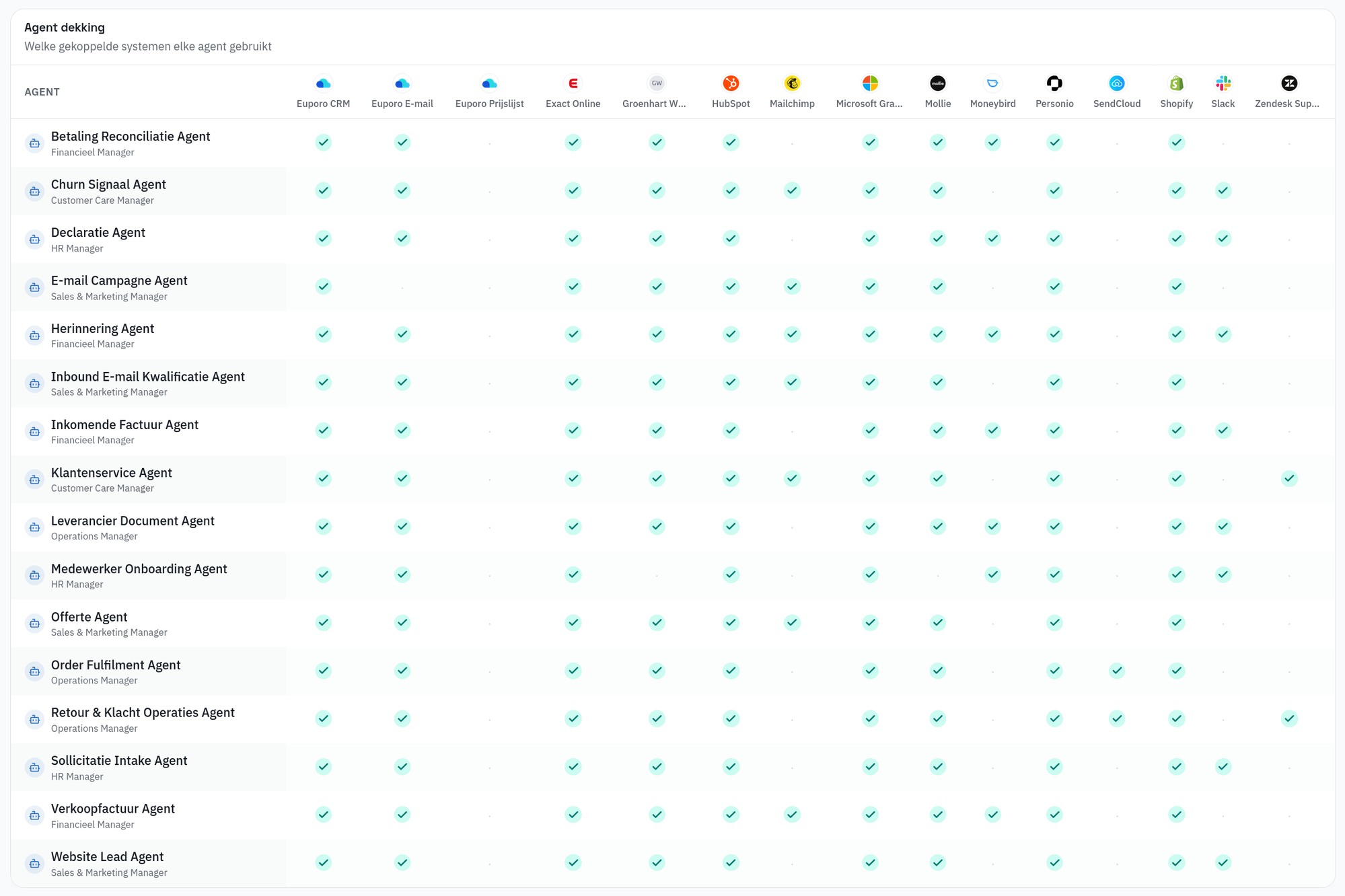This screenshot has height=896, width=1345.
Task: Click the HubSpot logo icon
Action: pos(731,83)
